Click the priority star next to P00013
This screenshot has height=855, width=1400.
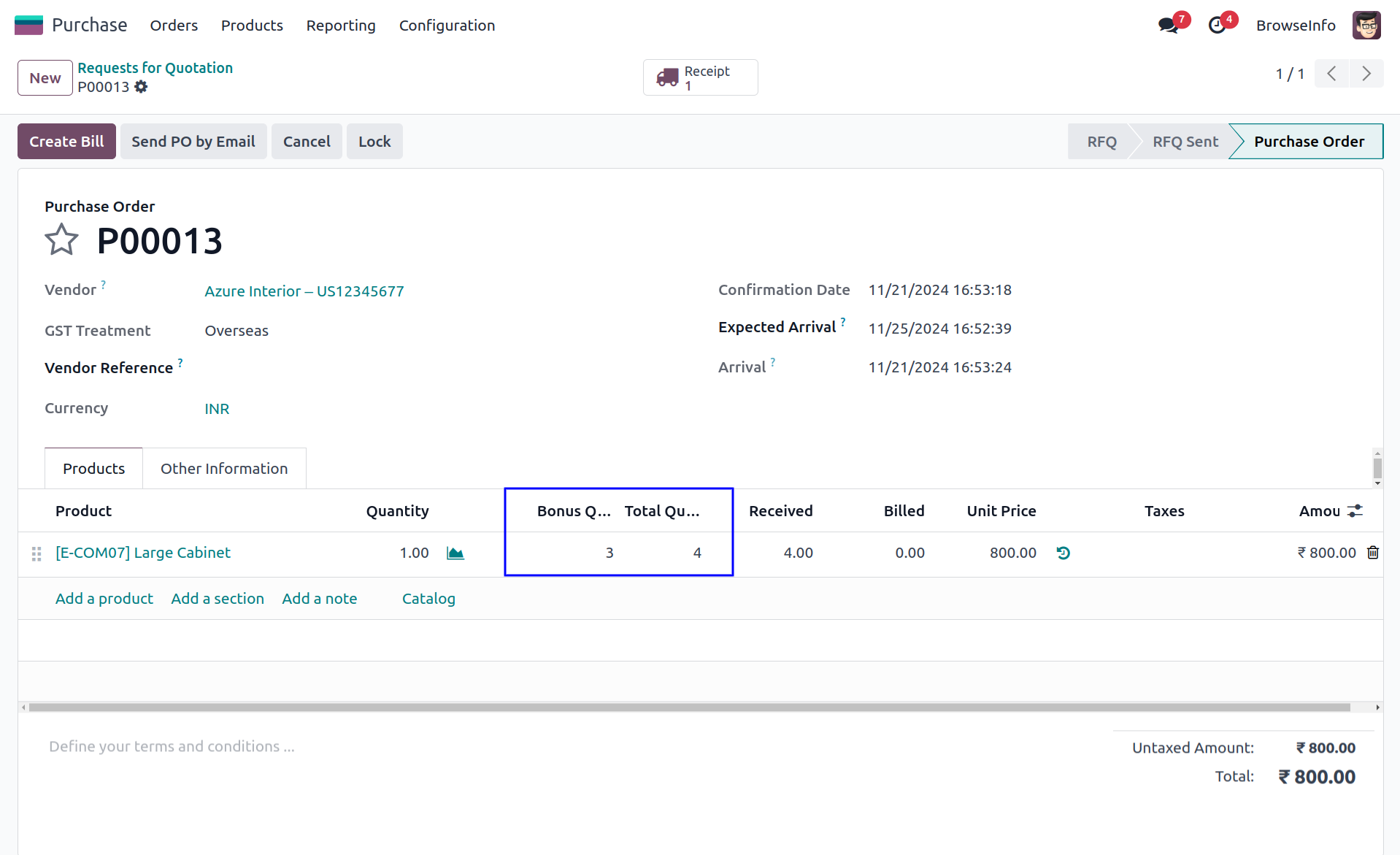click(x=61, y=240)
